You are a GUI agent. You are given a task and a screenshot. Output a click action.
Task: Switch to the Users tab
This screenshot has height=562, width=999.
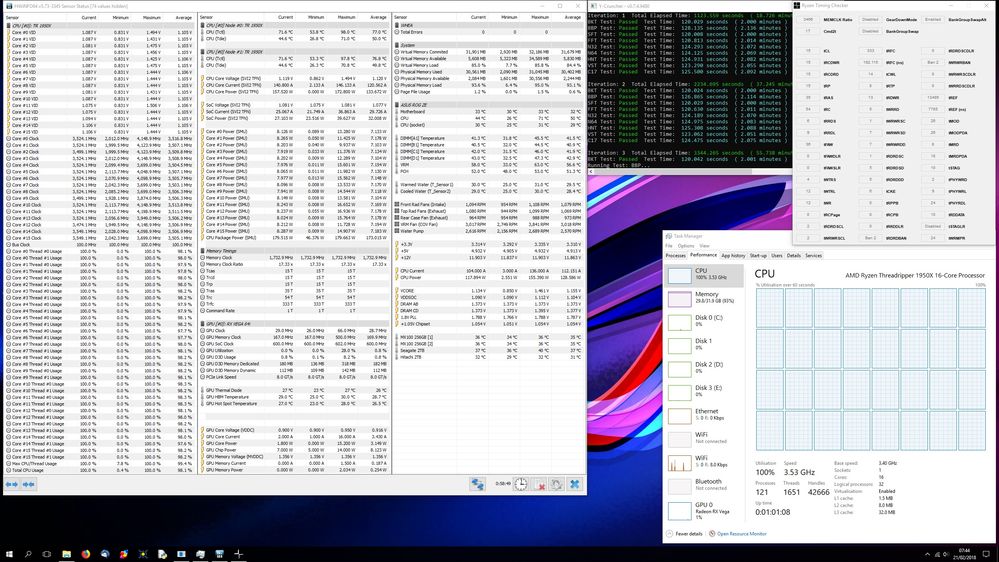[777, 256]
